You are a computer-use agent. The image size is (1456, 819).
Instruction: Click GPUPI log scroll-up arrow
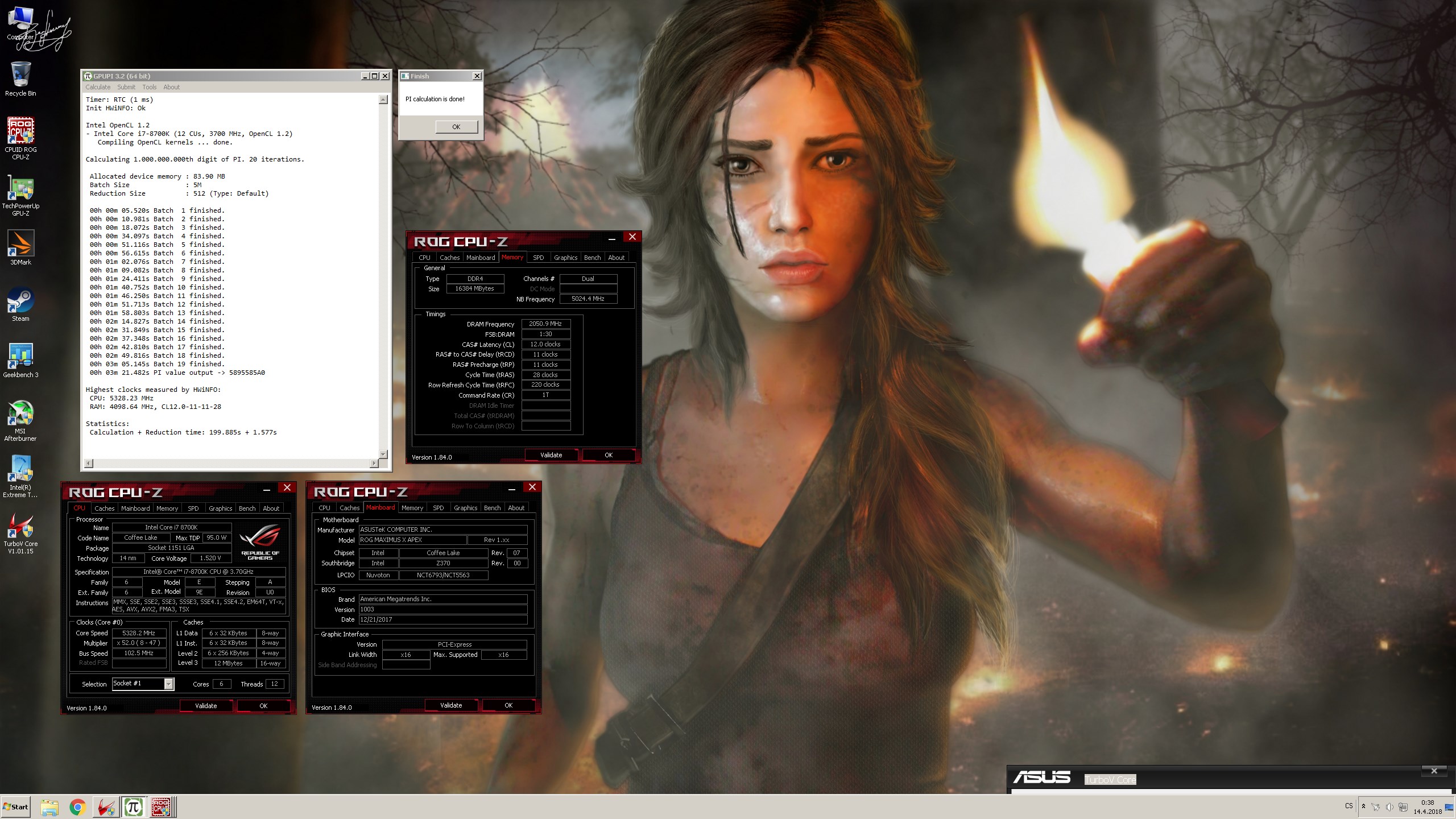(x=383, y=100)
